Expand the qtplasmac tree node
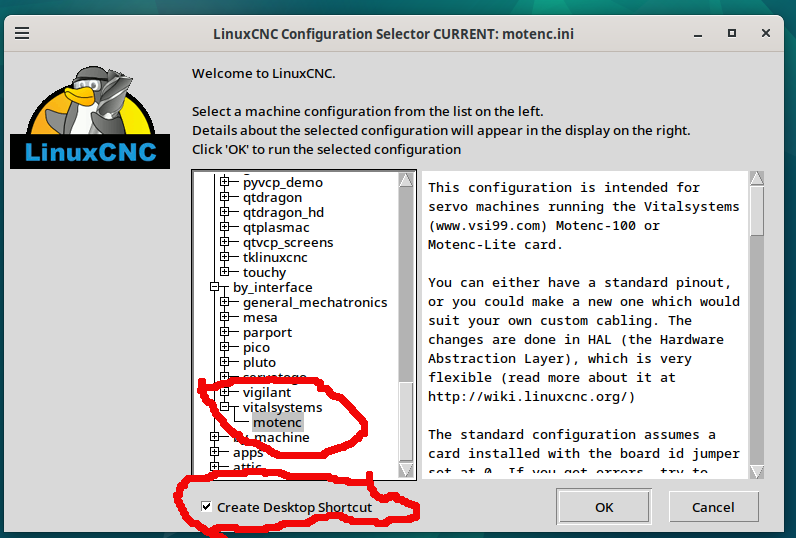The height and width of the screenshot is (538, 796). pos(225,226)
